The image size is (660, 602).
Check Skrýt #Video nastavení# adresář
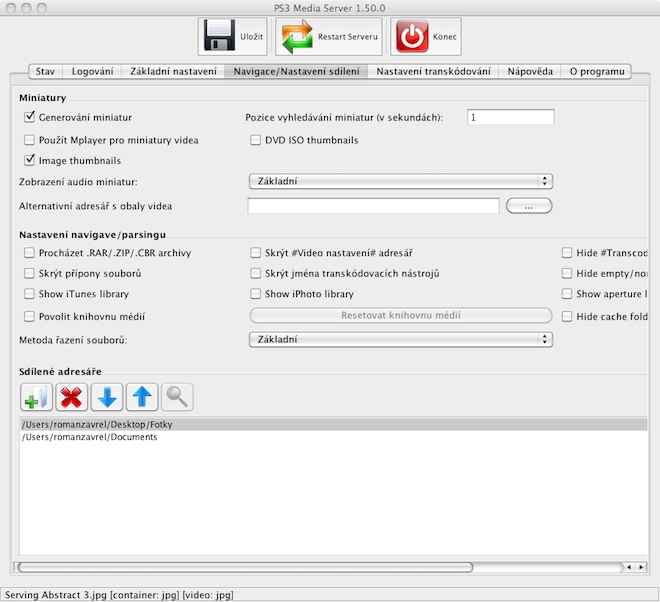255,253
